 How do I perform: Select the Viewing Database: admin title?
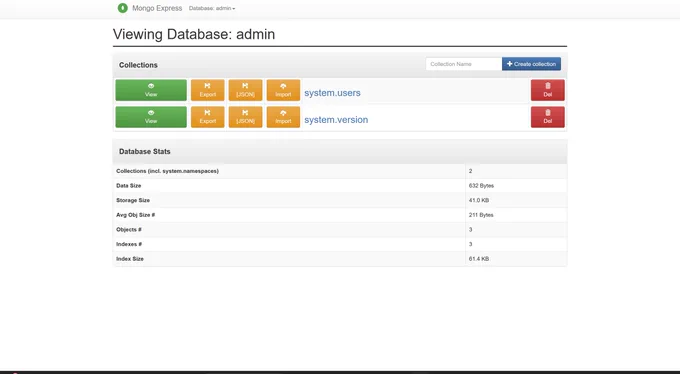(x=194, y=34)
